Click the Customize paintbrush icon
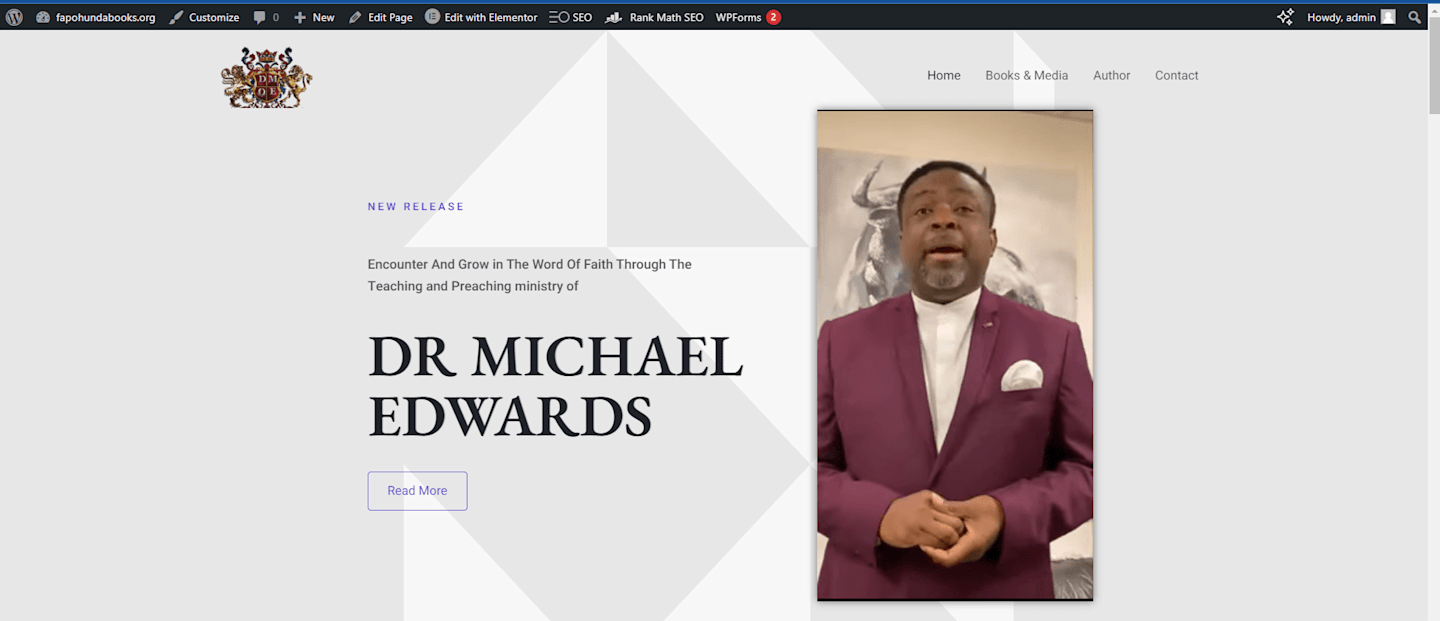 (176, 17)
